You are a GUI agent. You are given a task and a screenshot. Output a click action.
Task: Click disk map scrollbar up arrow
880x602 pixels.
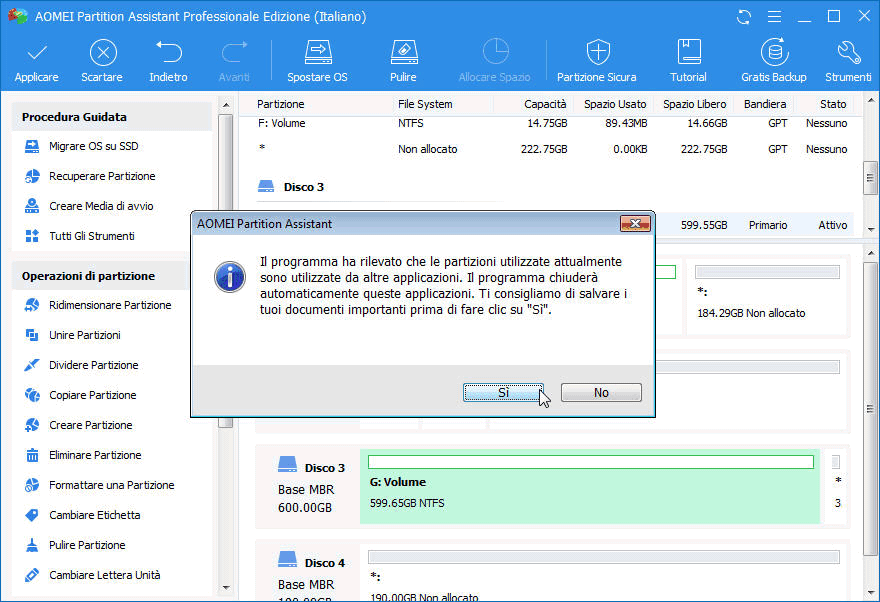(x=870, y=254)
